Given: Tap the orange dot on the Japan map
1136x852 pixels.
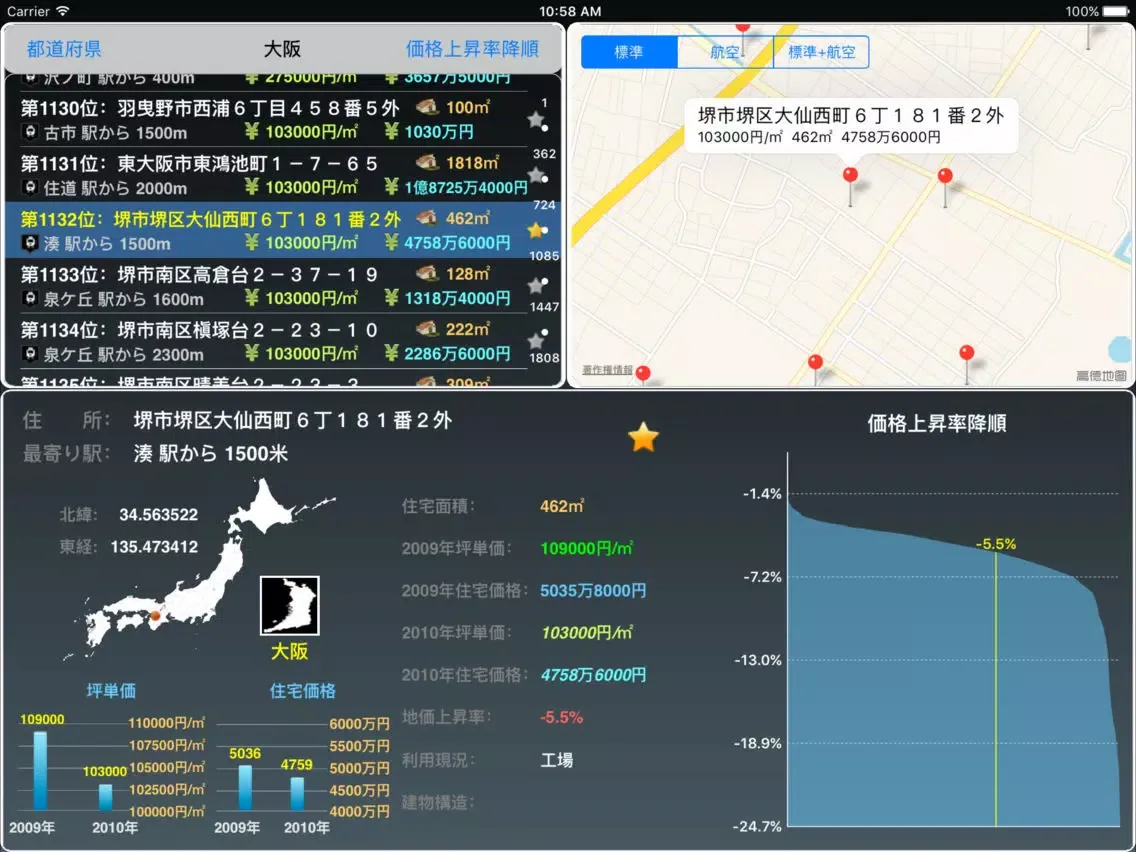Looking at the screenshot, I should tap(155, 617).
